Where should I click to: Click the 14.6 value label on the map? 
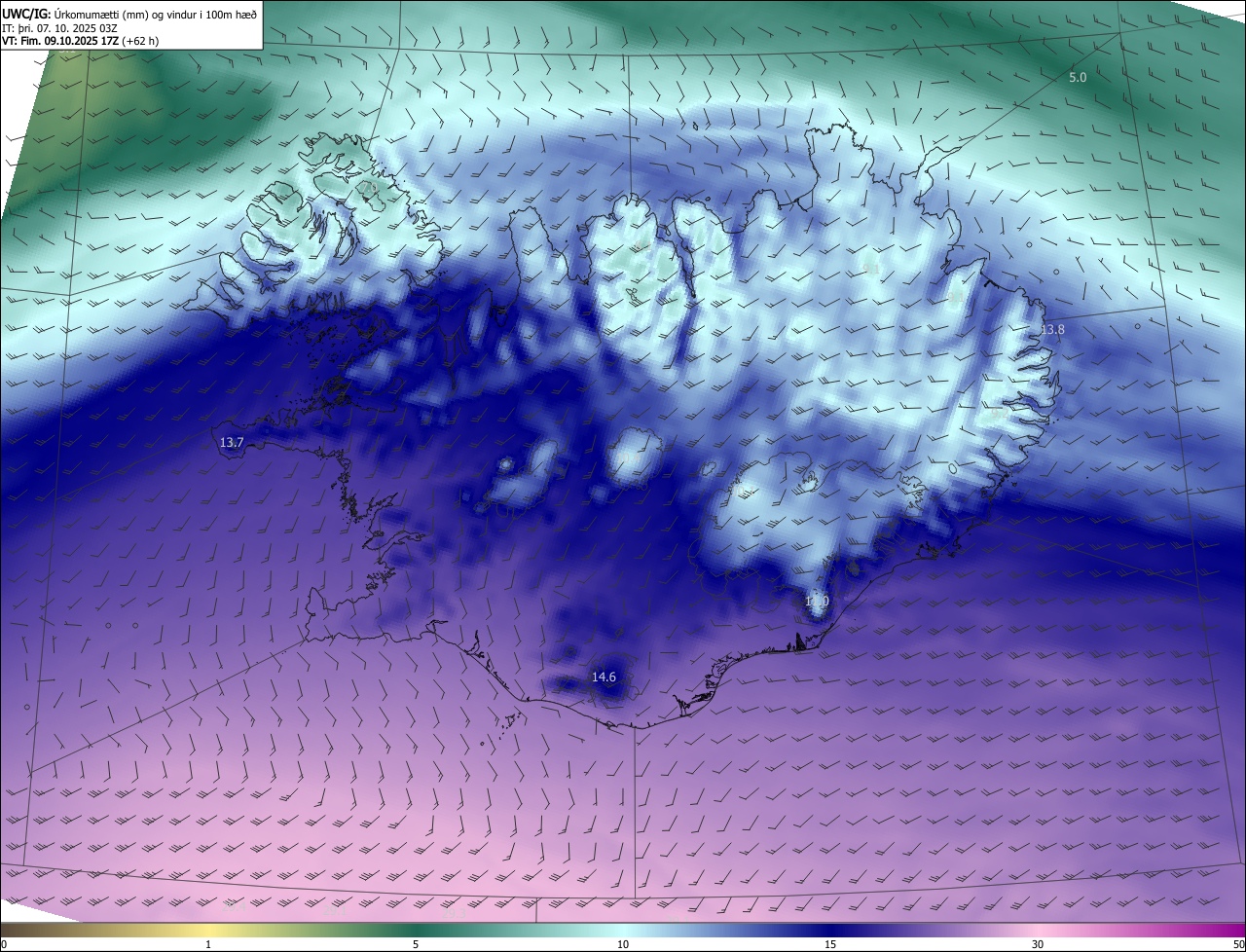click(x=604, y=677)
